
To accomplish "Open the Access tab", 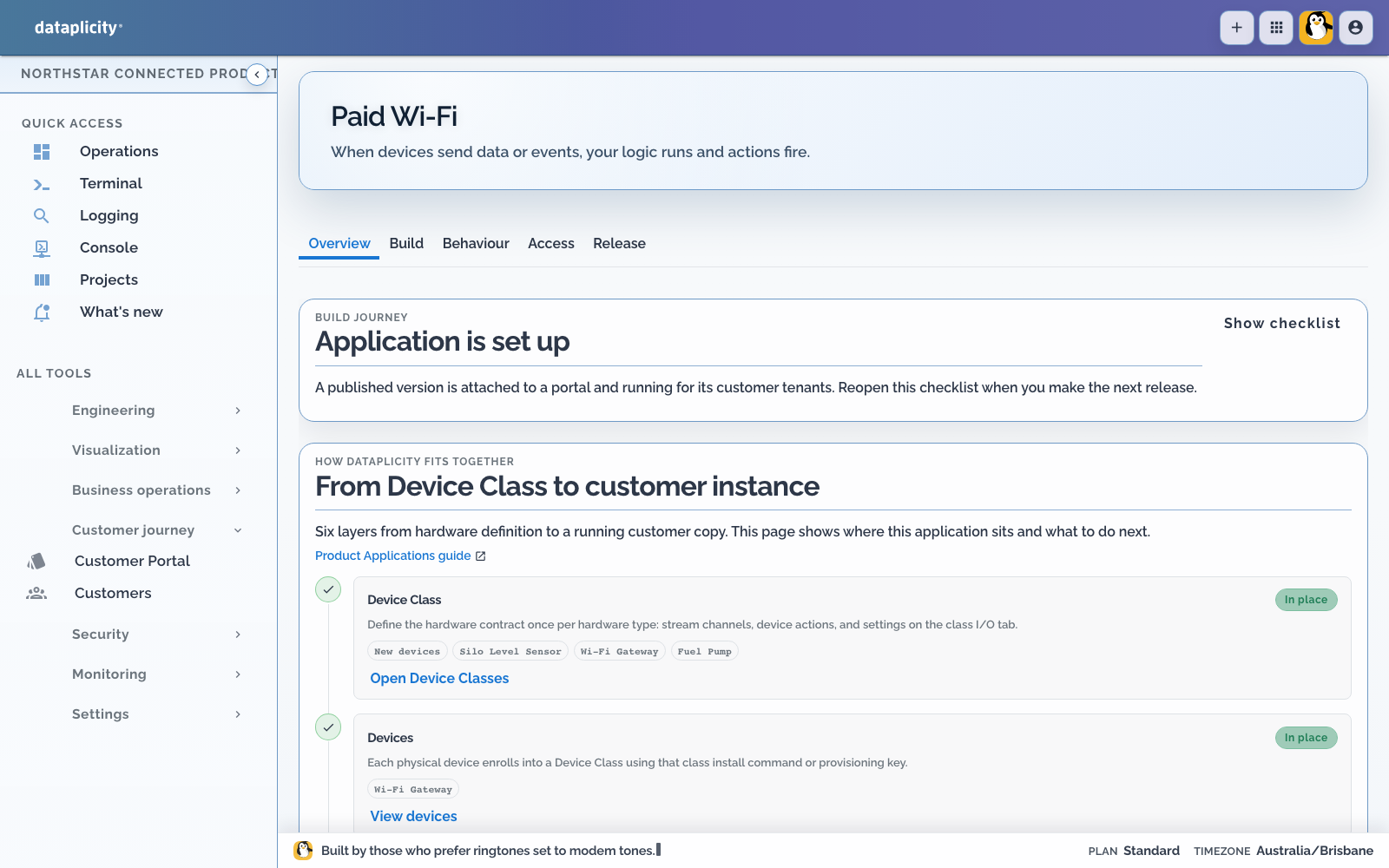I will [551, 244].
